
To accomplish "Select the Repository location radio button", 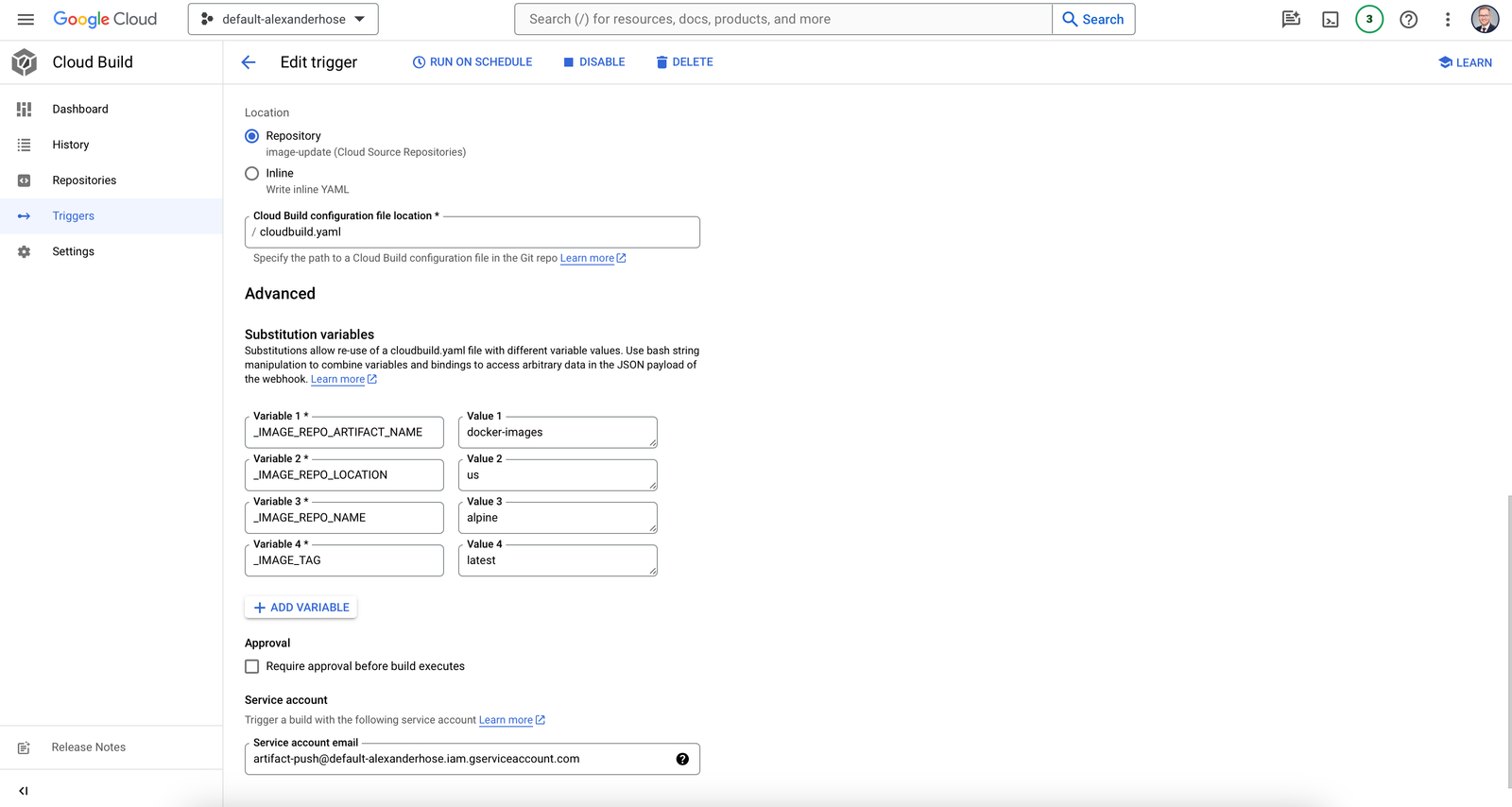I will pos(251,136).
